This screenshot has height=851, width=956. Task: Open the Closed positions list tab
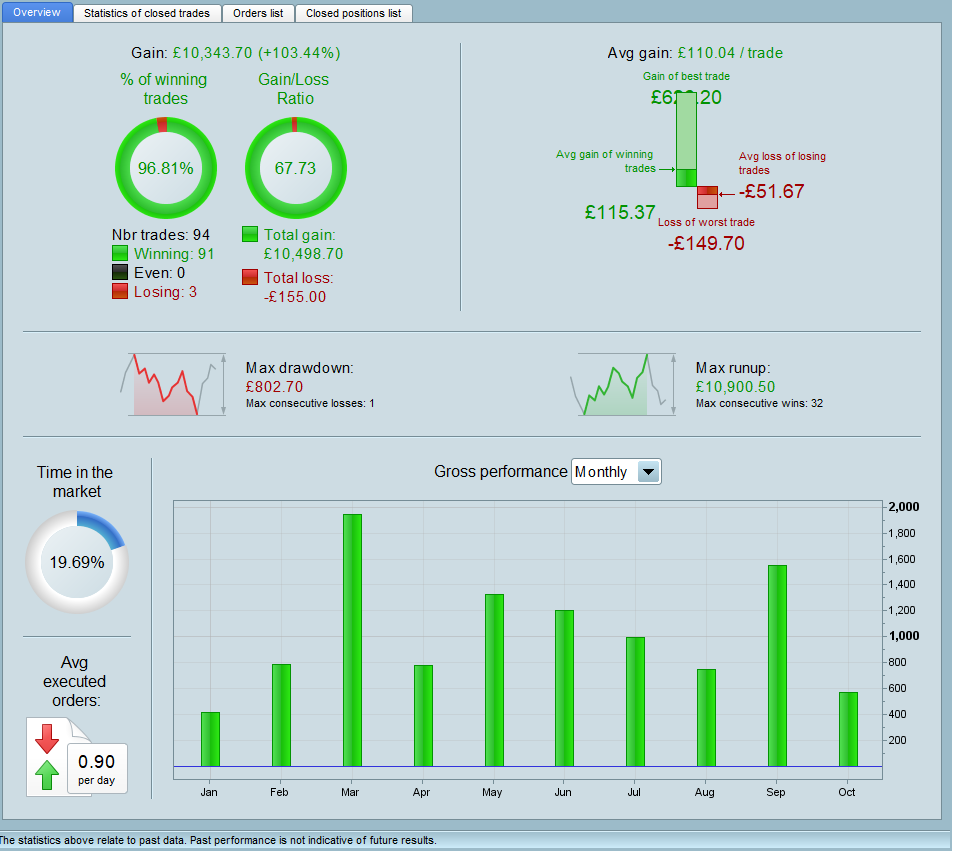(x=354, y=13)
